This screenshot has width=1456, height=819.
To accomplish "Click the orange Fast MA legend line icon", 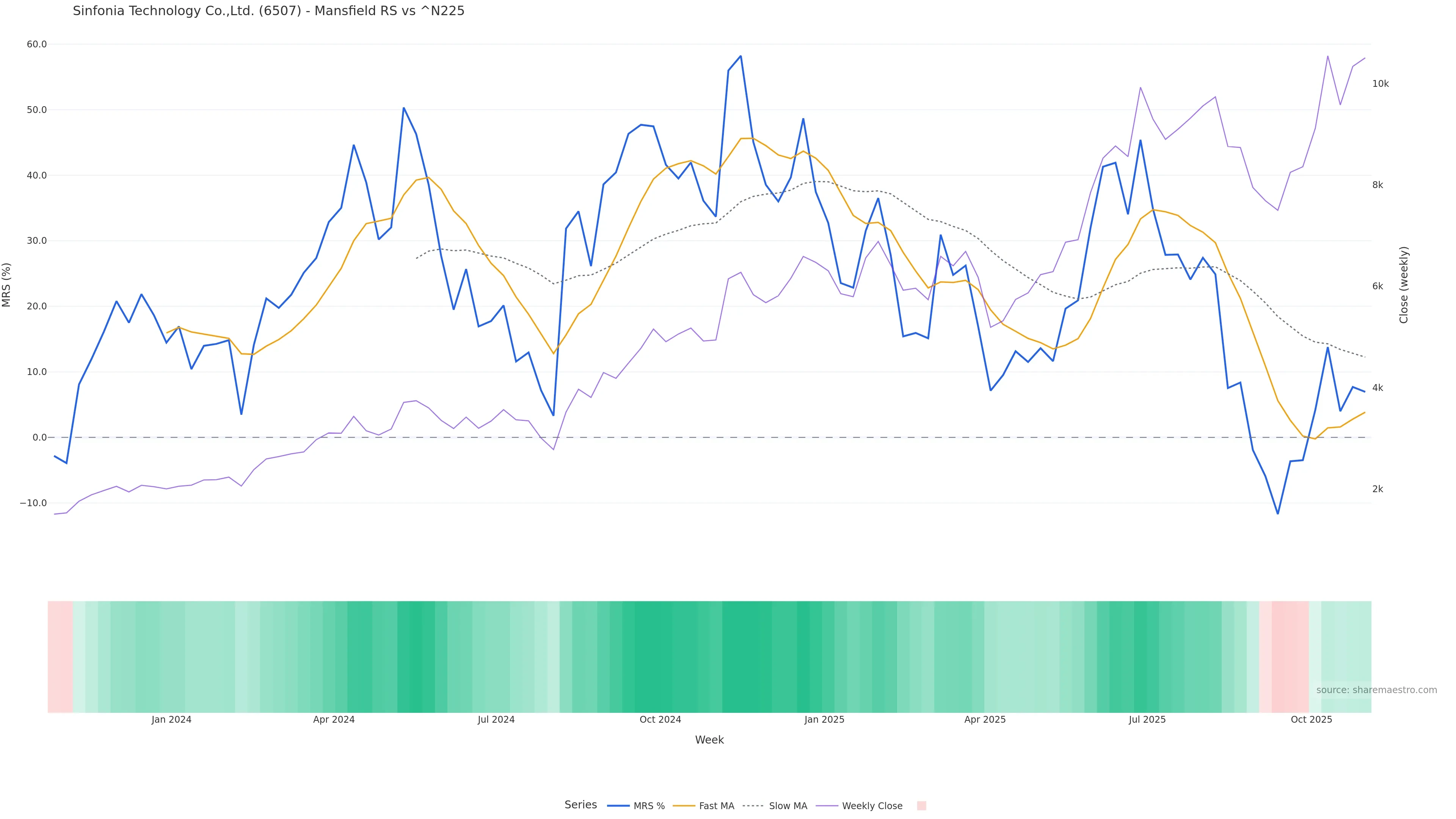I will point(684,805).
